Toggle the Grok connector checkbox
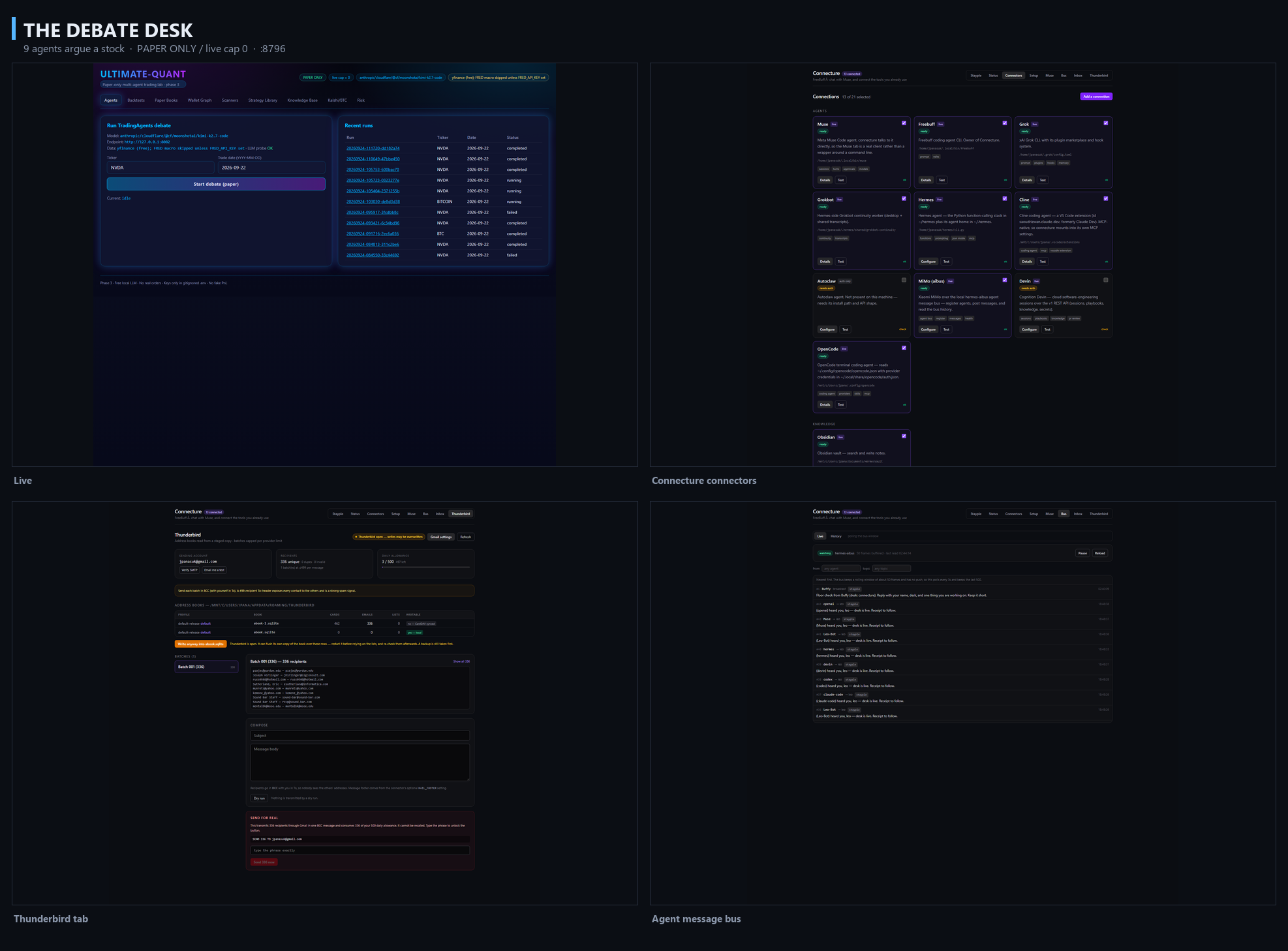 (1106, 123)
